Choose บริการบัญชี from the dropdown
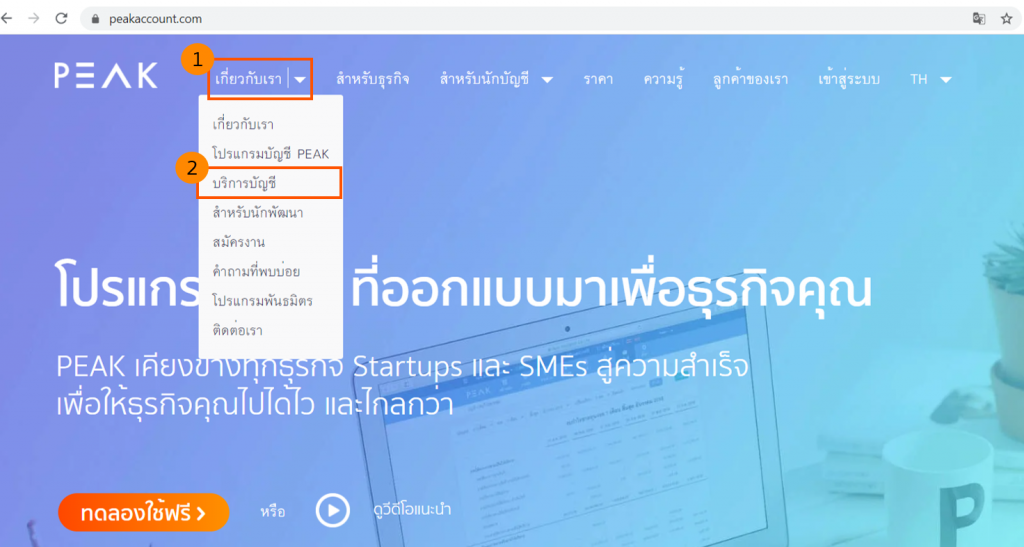Image resolution: width=1024 pixels, height=547 pixels. pyautogui.click(x=244, y=183)
